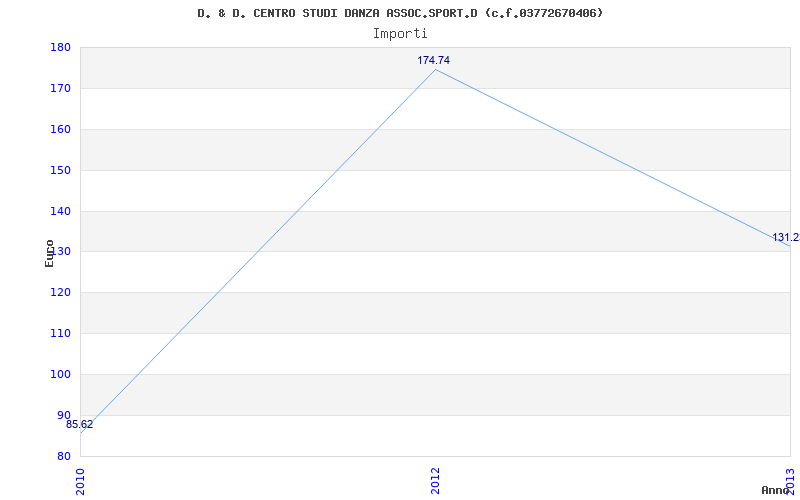
Task: Click the x-axis year 2010
Action: [80, 482]
